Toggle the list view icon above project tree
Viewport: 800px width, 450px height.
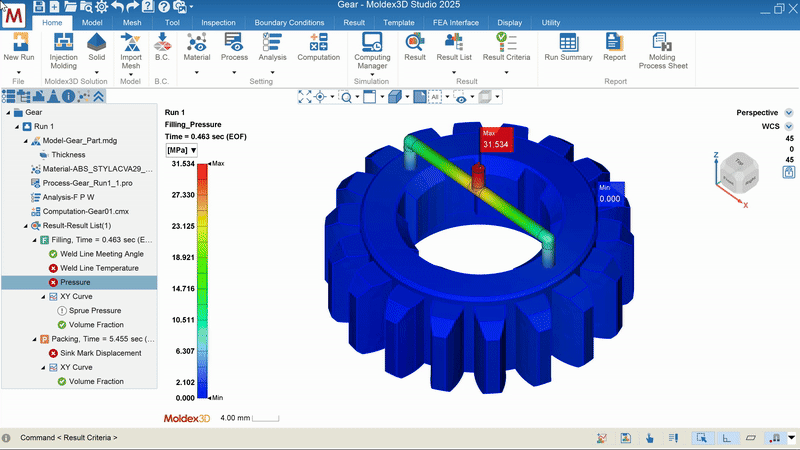(x=9, y=96)
